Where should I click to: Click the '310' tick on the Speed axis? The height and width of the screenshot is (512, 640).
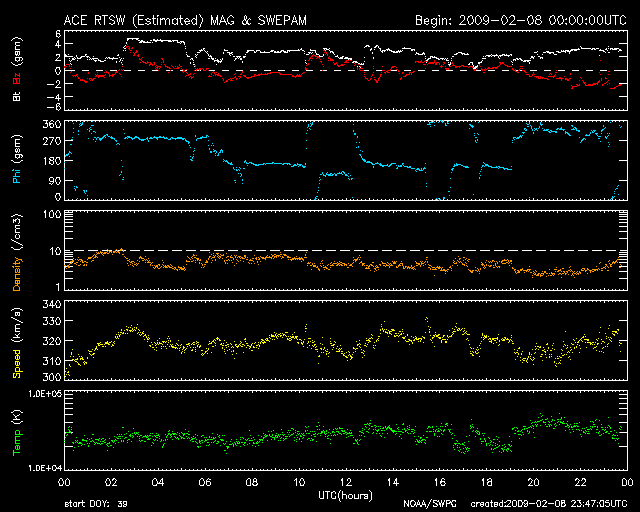52,361
